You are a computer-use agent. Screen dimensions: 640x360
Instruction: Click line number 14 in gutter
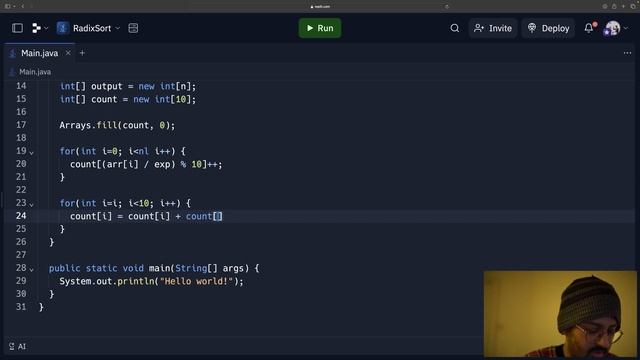point(21,86)
